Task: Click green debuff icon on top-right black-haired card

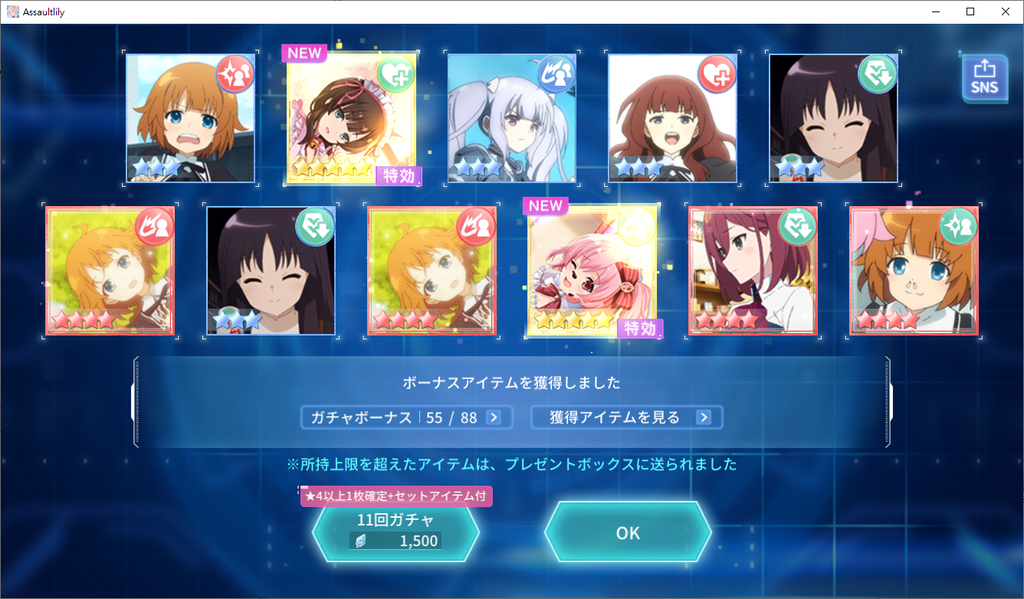Action: coord(878,74)
